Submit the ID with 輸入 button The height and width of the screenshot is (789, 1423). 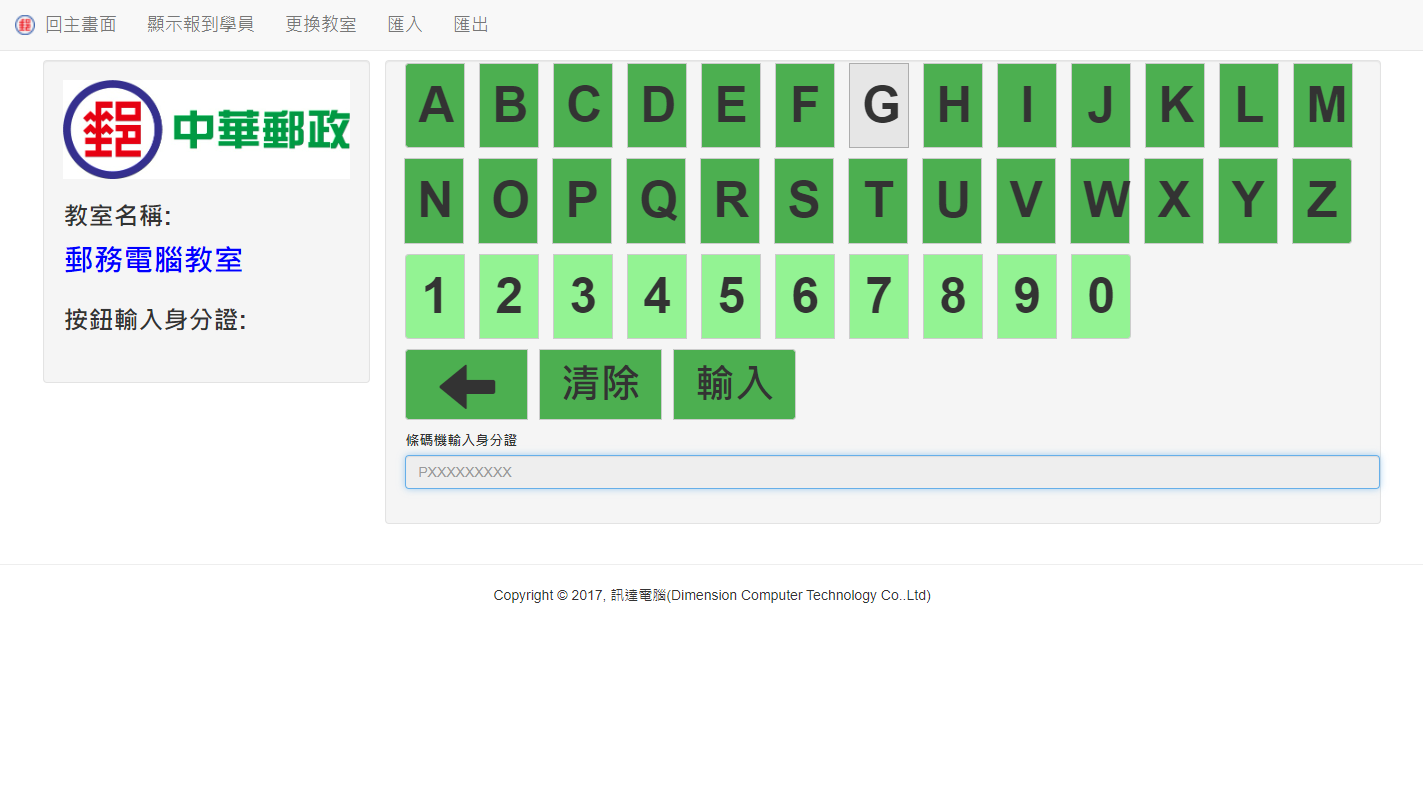pos(734,385)
